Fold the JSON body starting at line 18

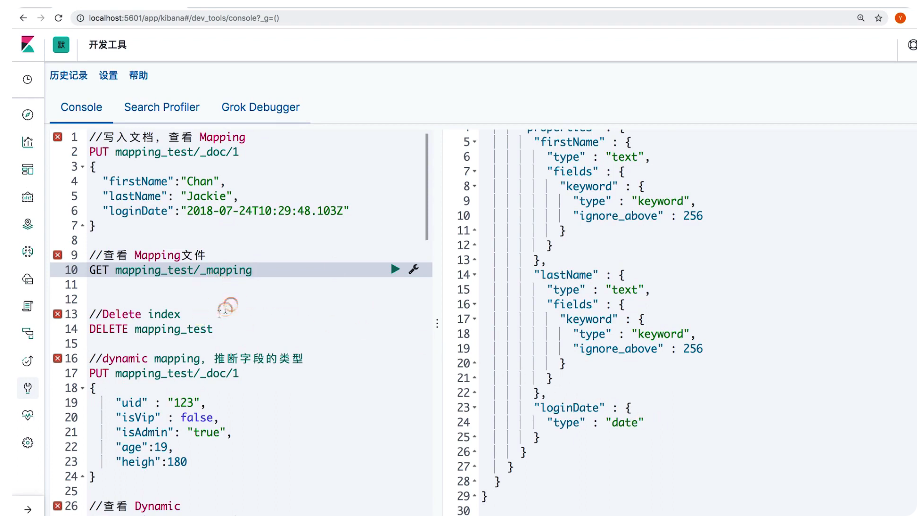coord(80,388)
